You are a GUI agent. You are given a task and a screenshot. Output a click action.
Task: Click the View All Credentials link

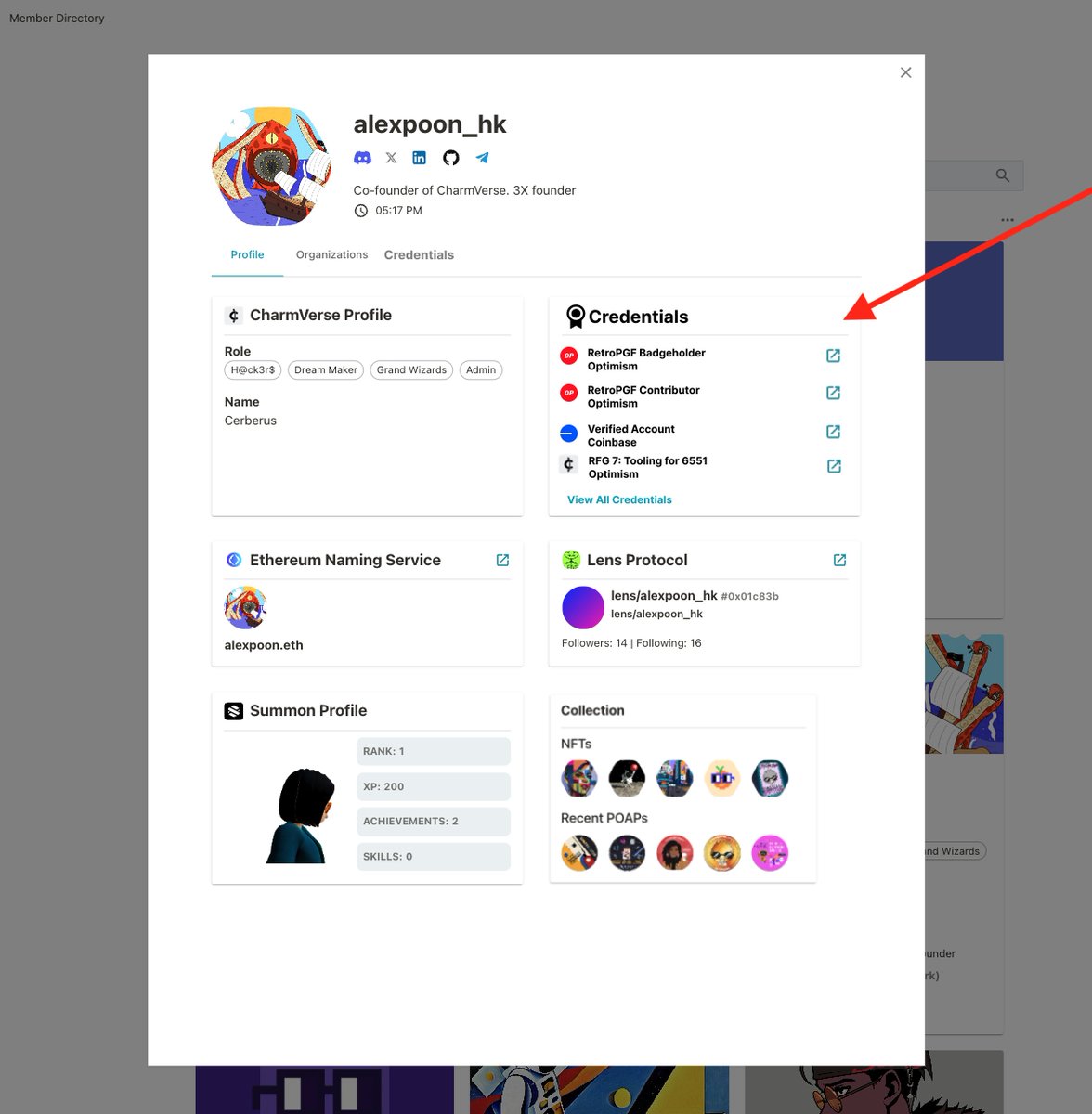[x=618, y=499]
